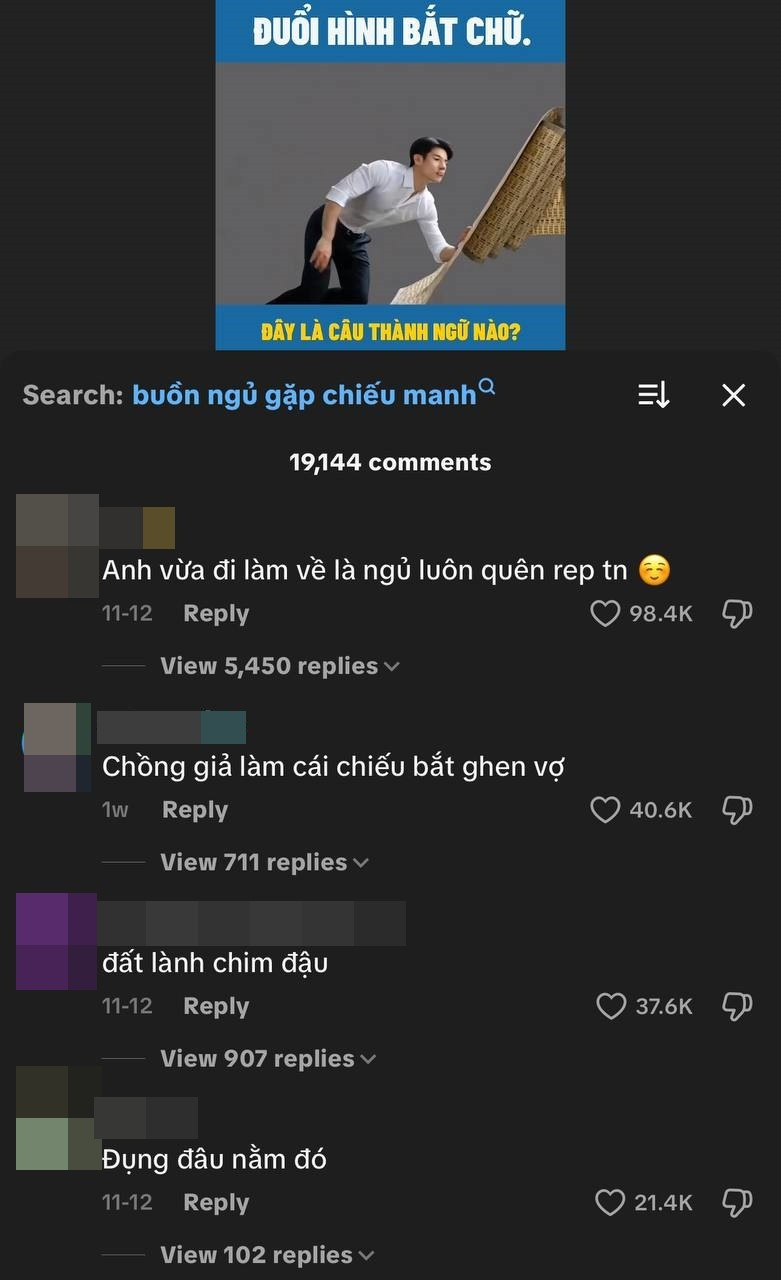Open the comment sort options icon
The image size is (781, 1280).
[x=654, y=395]
